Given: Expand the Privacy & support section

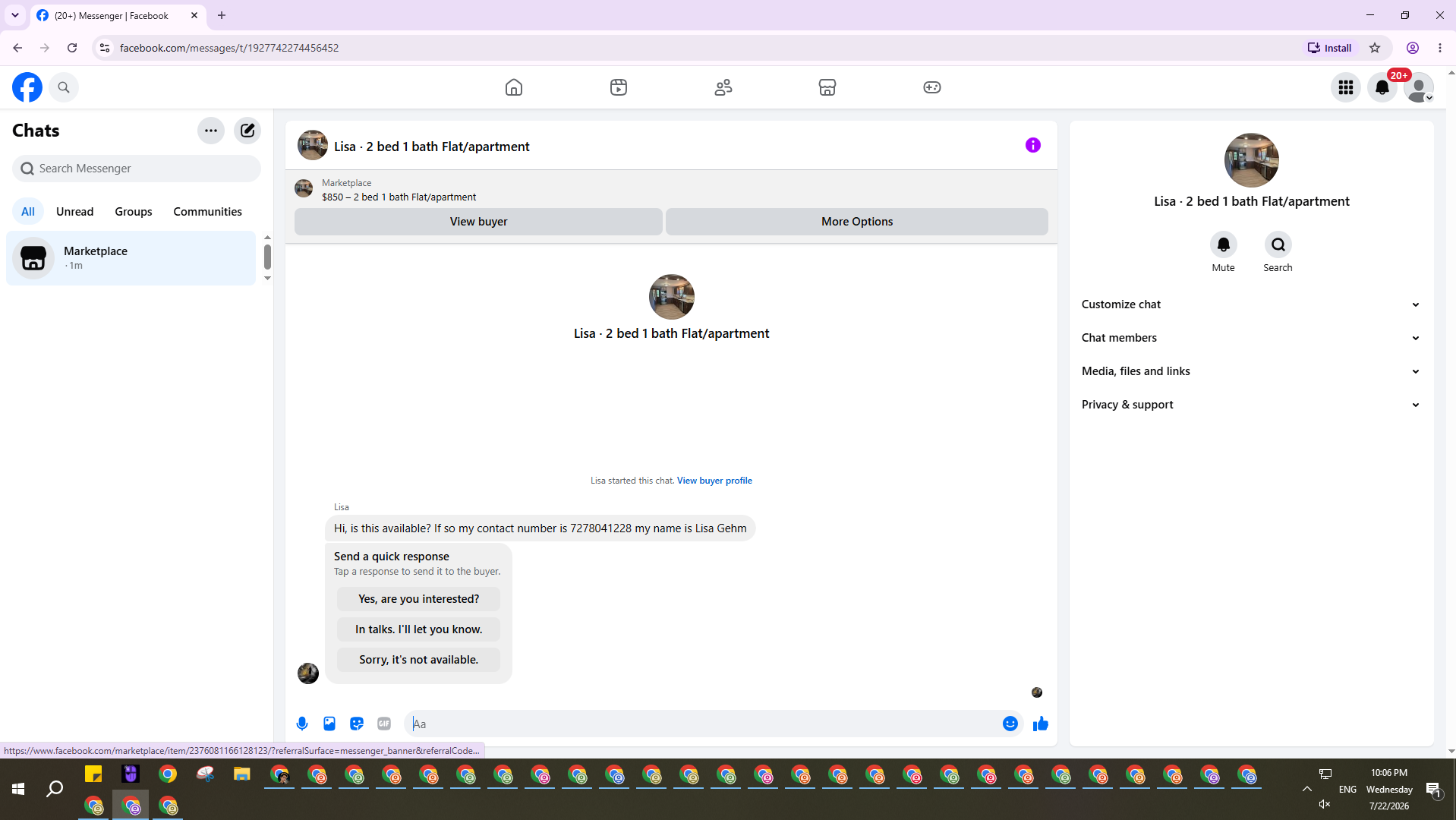Looking at the screenshot, I should pos(1251,405).
